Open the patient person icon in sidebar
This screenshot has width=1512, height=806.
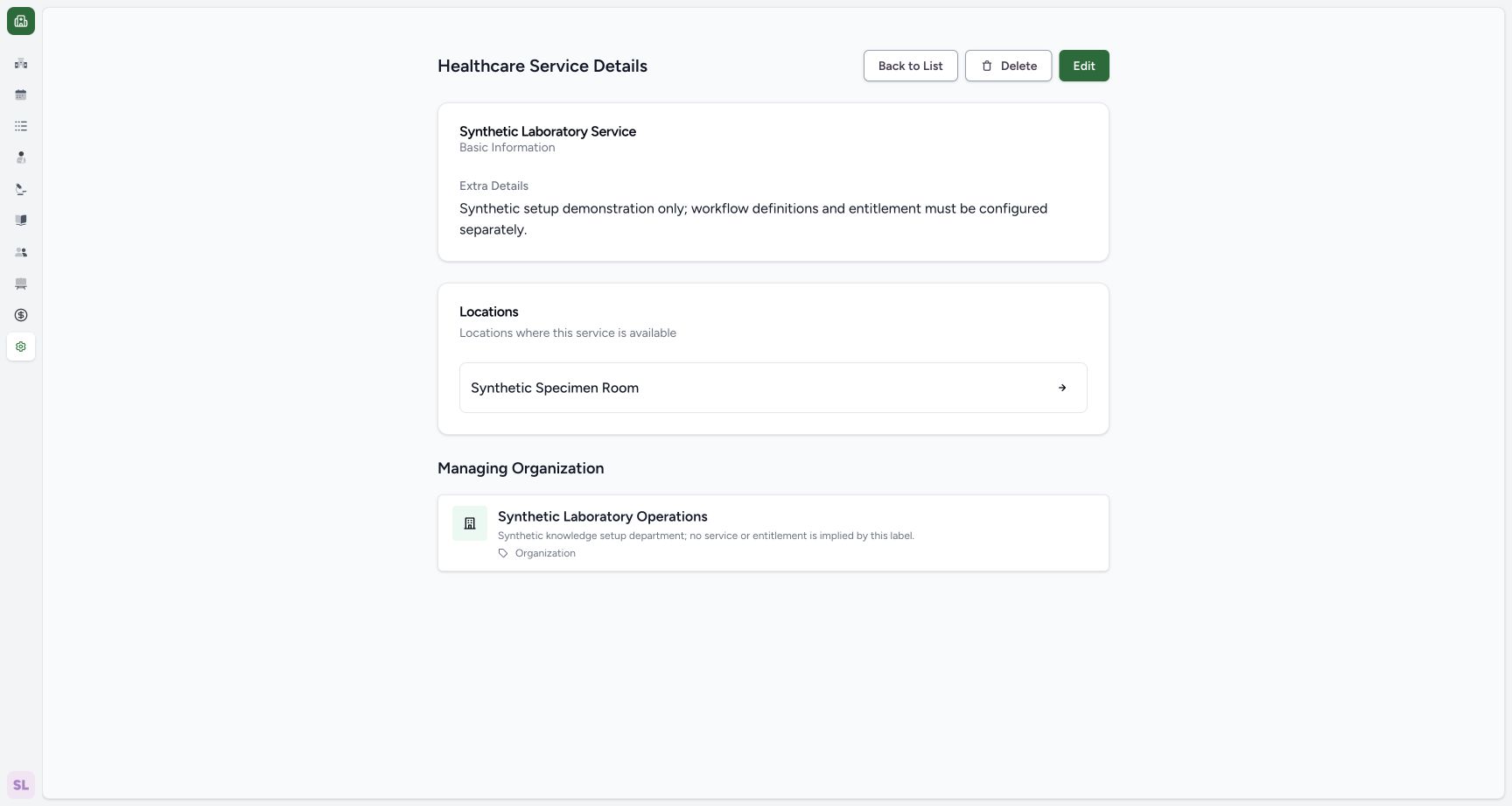pyautogui.click(x=21, y=158)
